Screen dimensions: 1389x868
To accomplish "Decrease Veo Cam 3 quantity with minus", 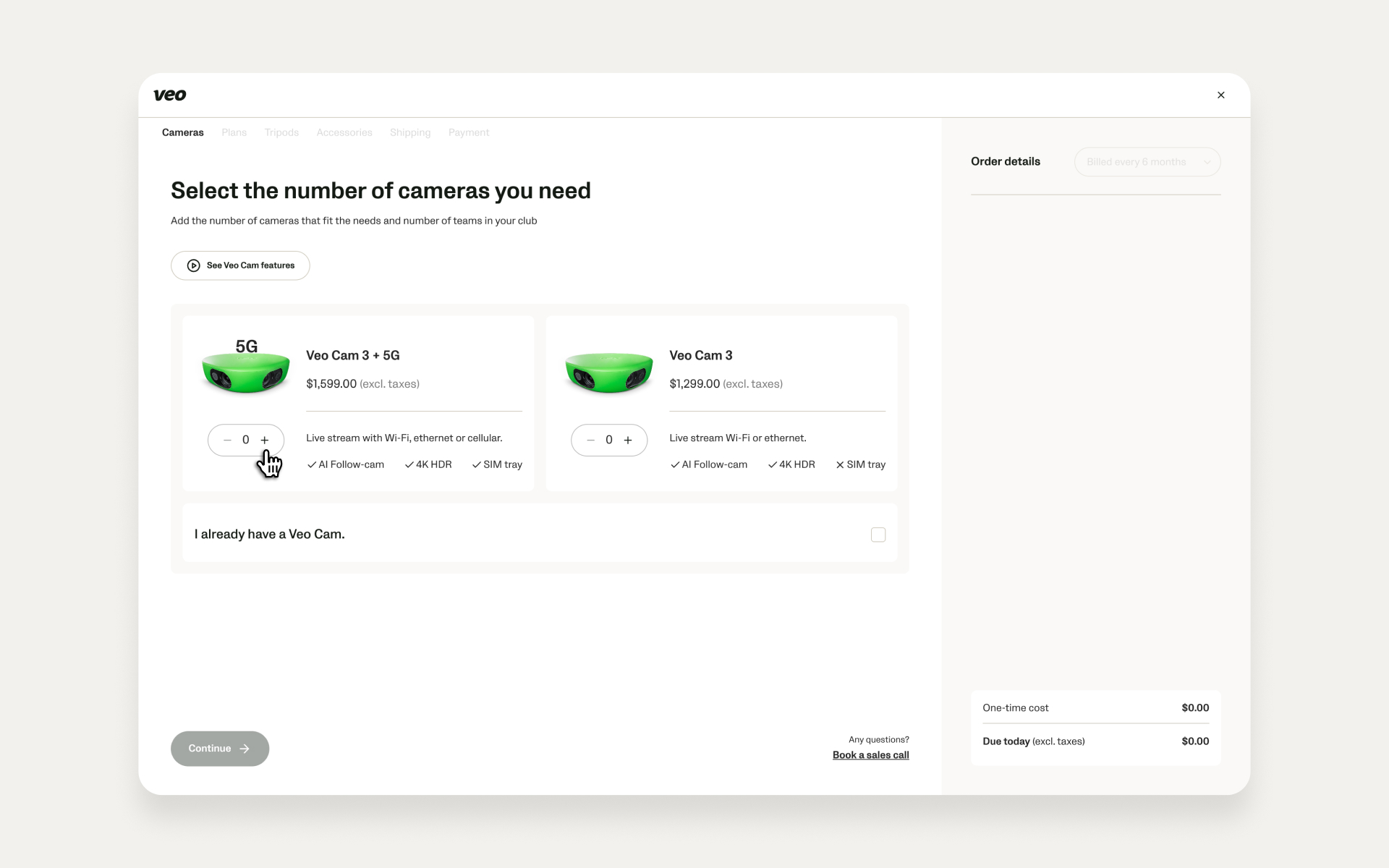I will click(x=590, y=440).
